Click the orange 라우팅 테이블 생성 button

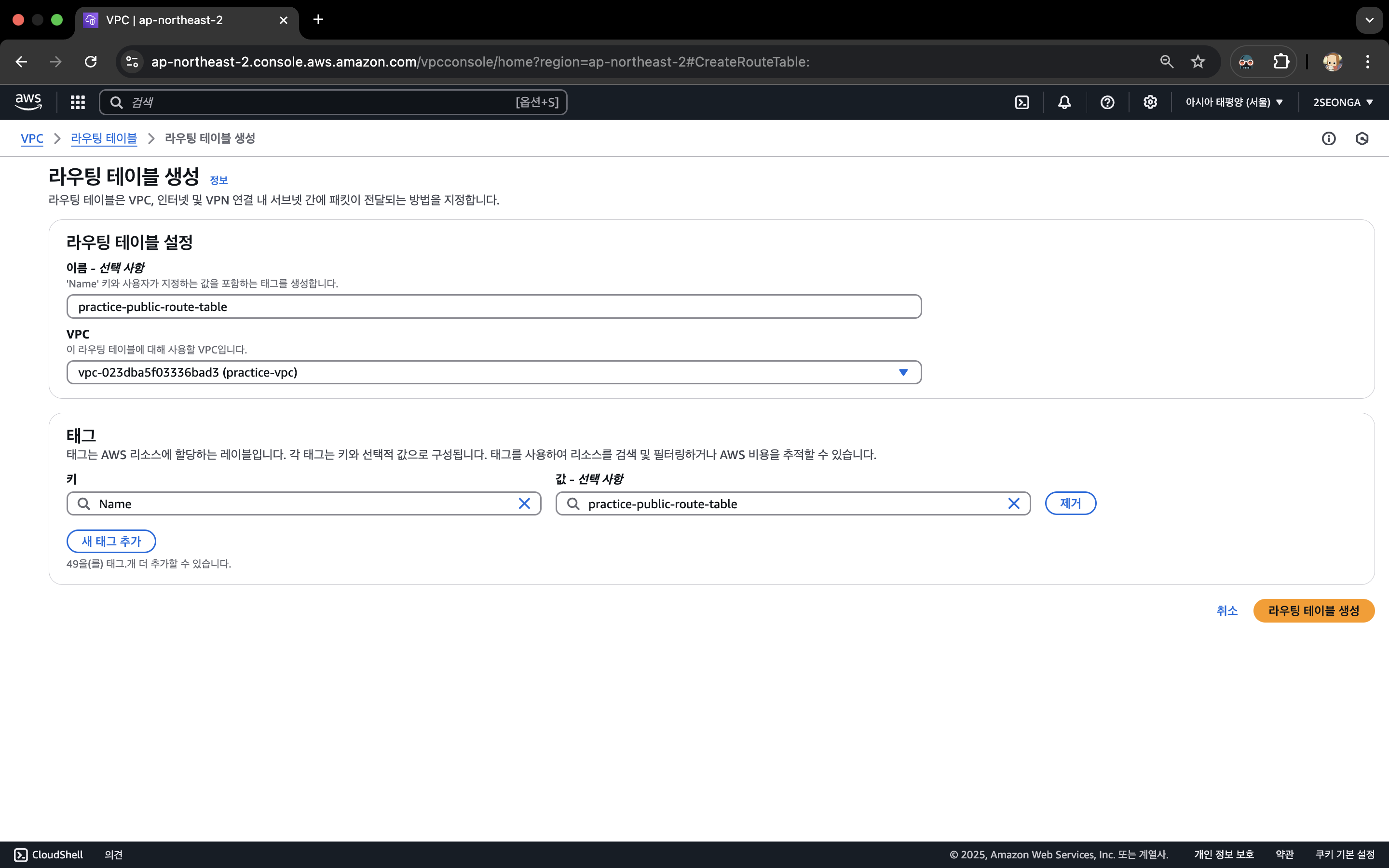click(x=1313, y=611)
